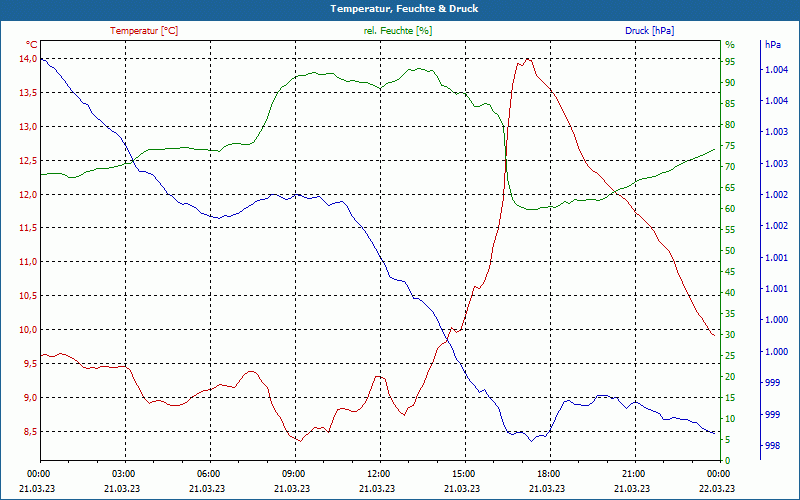The width and height of the screenshot is (800, 500).
Task: Click the '13,0' temperature axis value
Action: tap(28, 127)
